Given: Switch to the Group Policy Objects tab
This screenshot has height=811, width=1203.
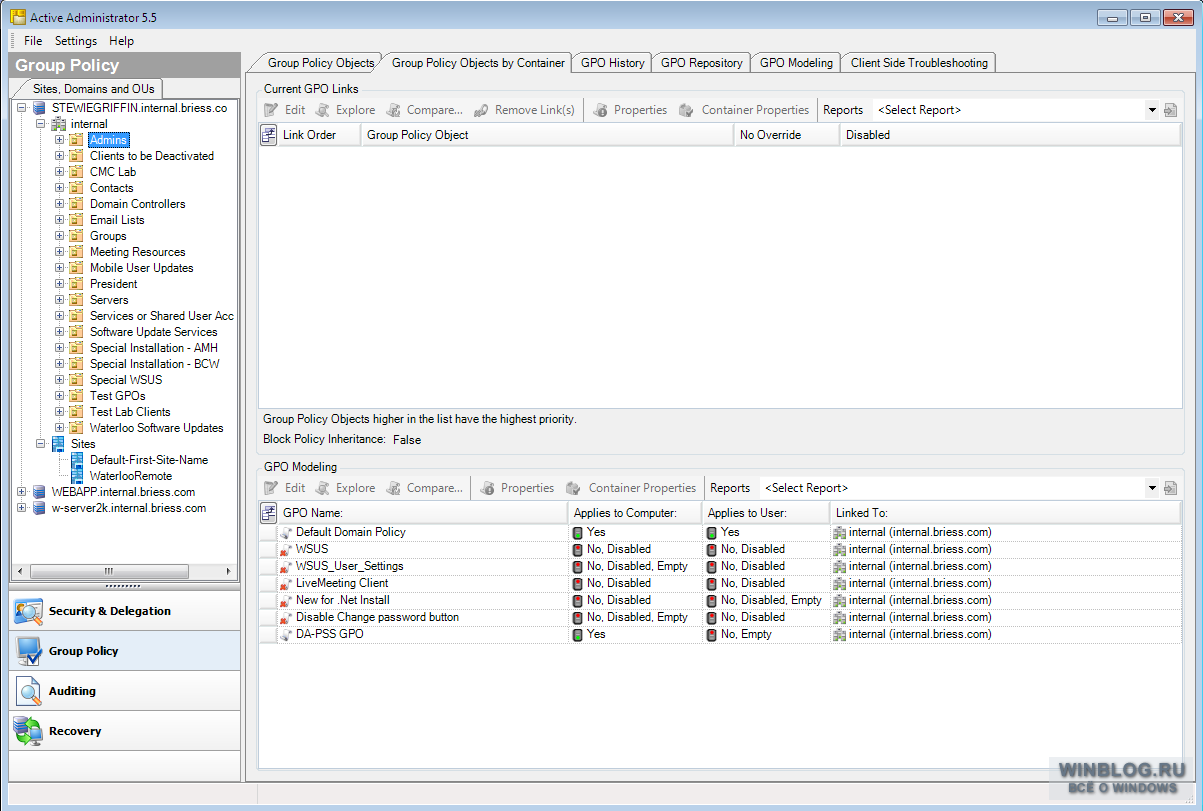Looking at the screenshot, I should 320,63.
